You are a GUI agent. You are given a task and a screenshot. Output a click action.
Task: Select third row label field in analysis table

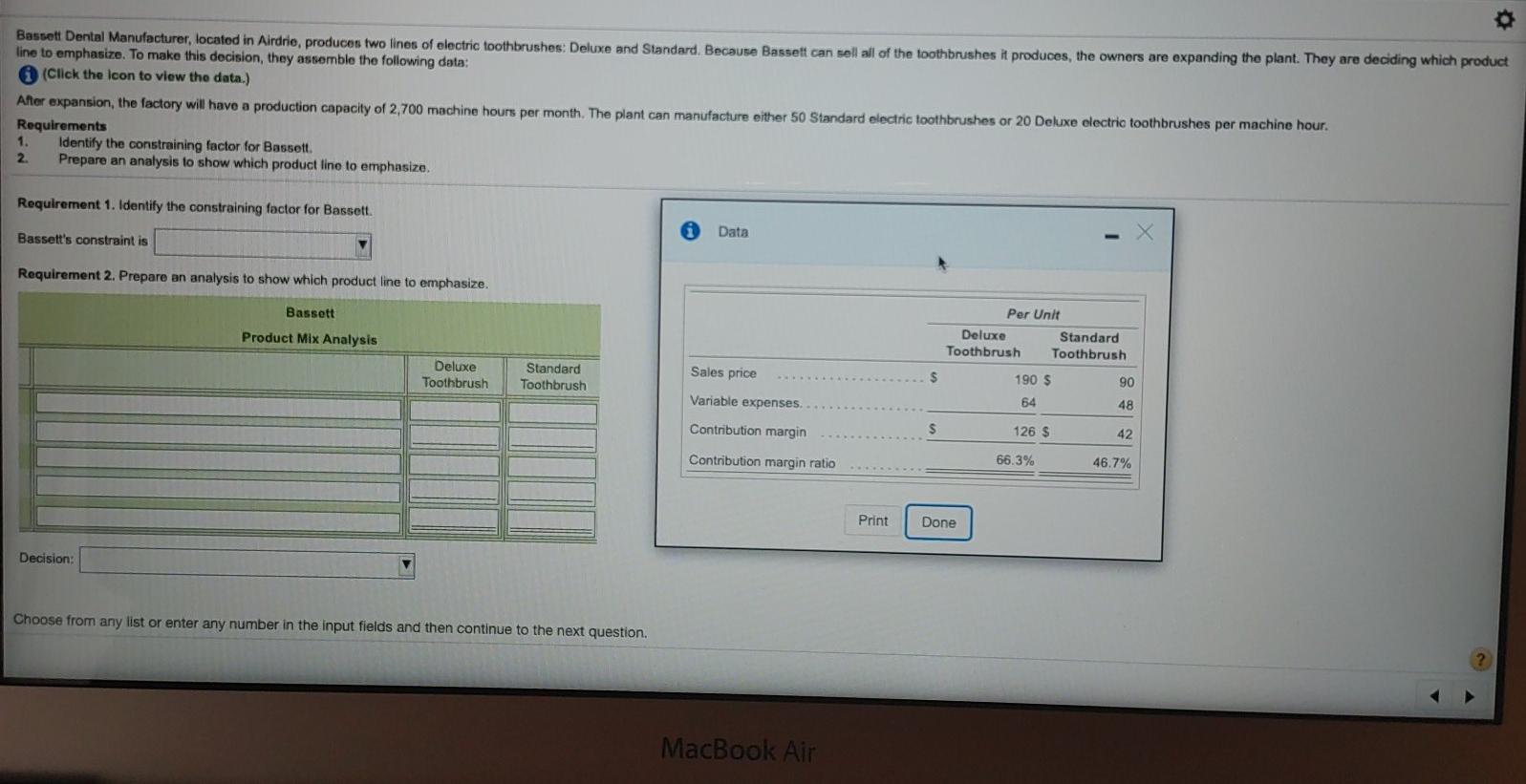pyautogui.click(x=219, y=463)
